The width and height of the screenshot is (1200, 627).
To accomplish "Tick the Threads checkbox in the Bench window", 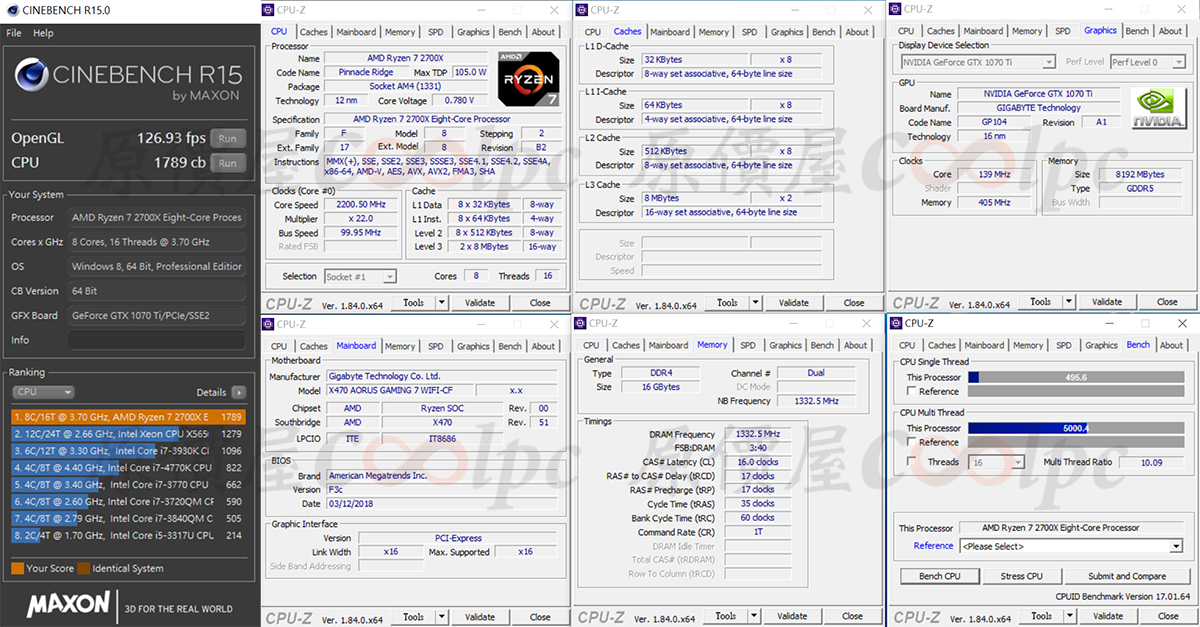I will point(911,462).
